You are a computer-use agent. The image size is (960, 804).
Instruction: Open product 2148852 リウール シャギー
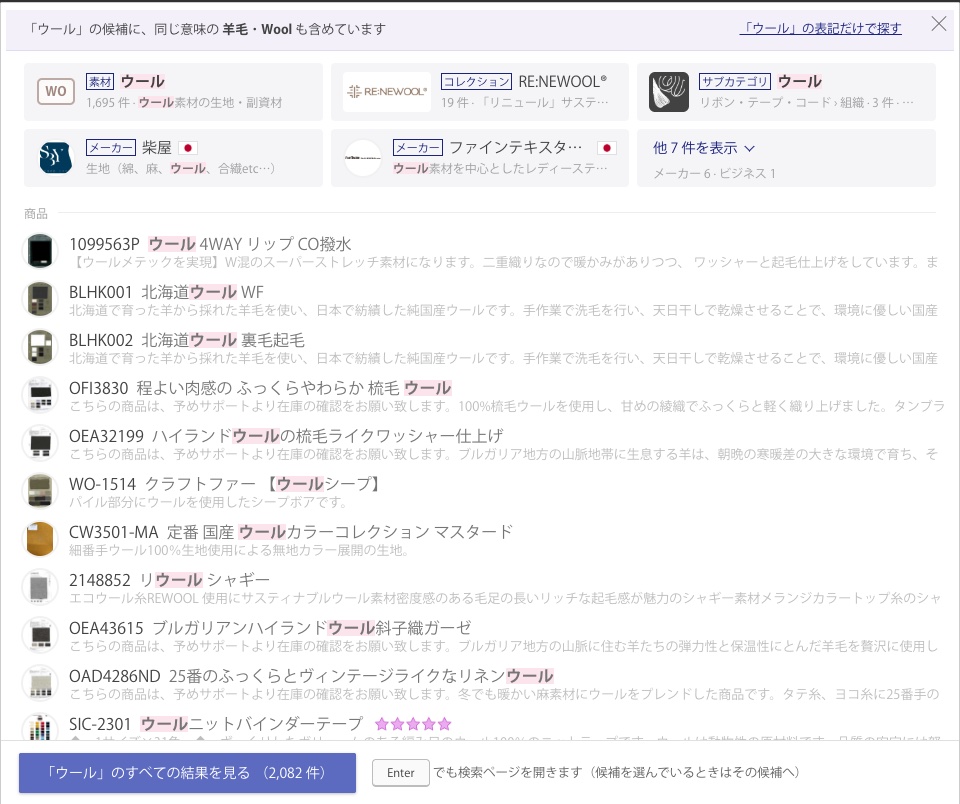pos(480,588)
